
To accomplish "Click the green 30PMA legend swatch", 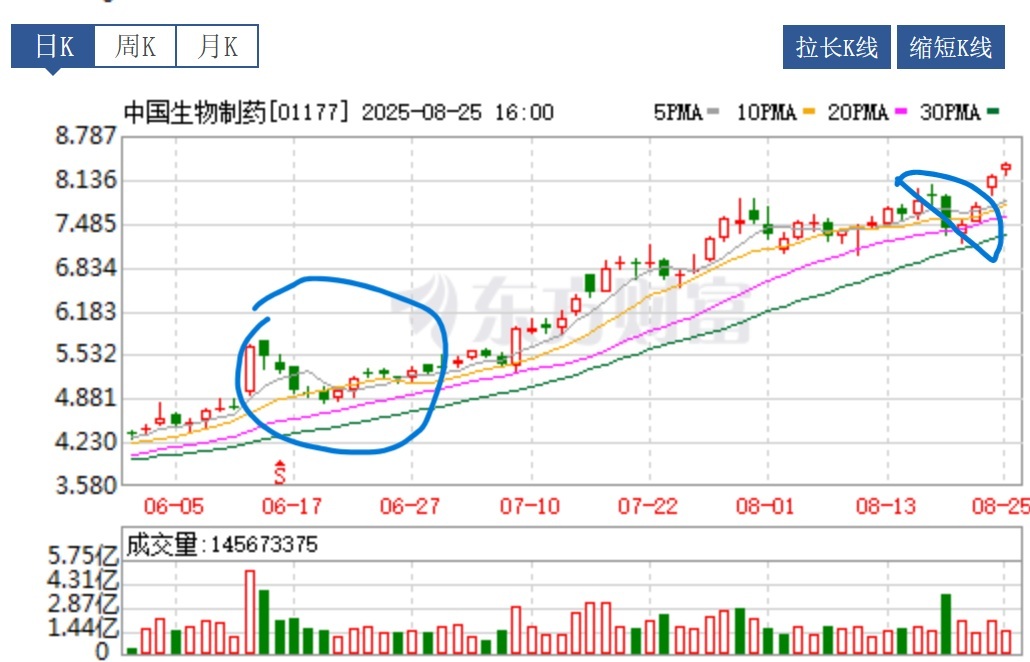I will 993,112.
